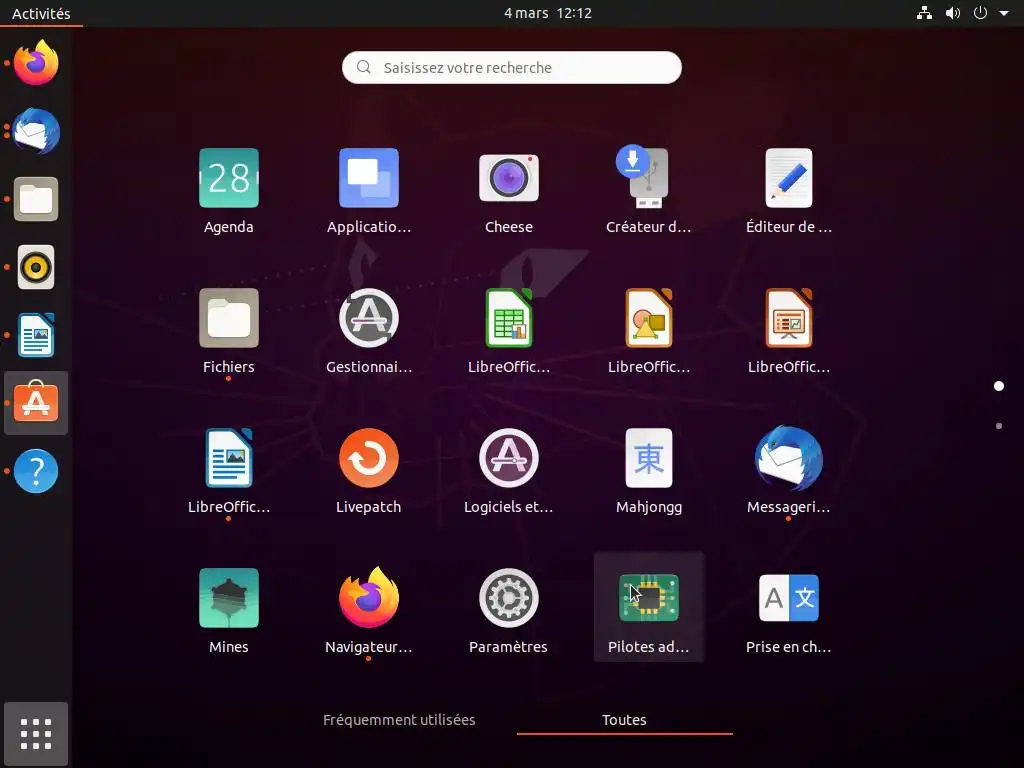Open Thunderbird Messagerie in the app grid
1024x768 pixels.
click(789, 458)
